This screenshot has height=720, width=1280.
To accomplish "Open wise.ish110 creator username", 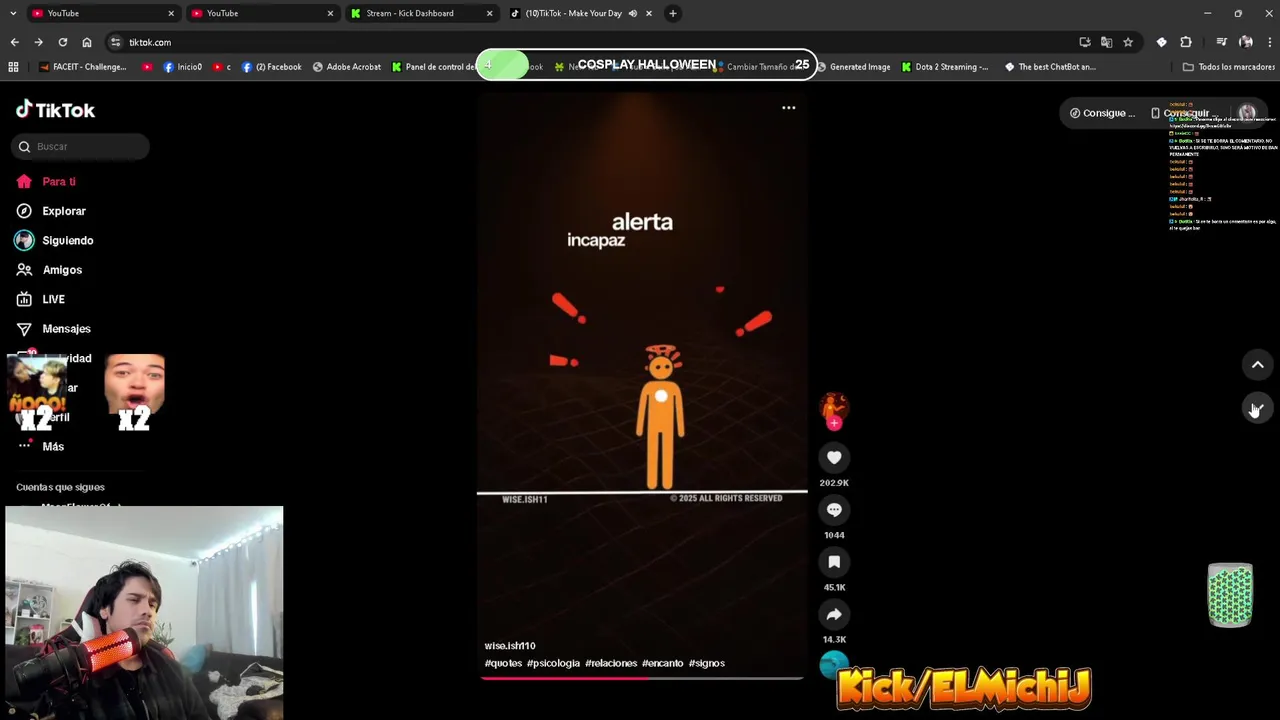I will (x=510, y=646).
